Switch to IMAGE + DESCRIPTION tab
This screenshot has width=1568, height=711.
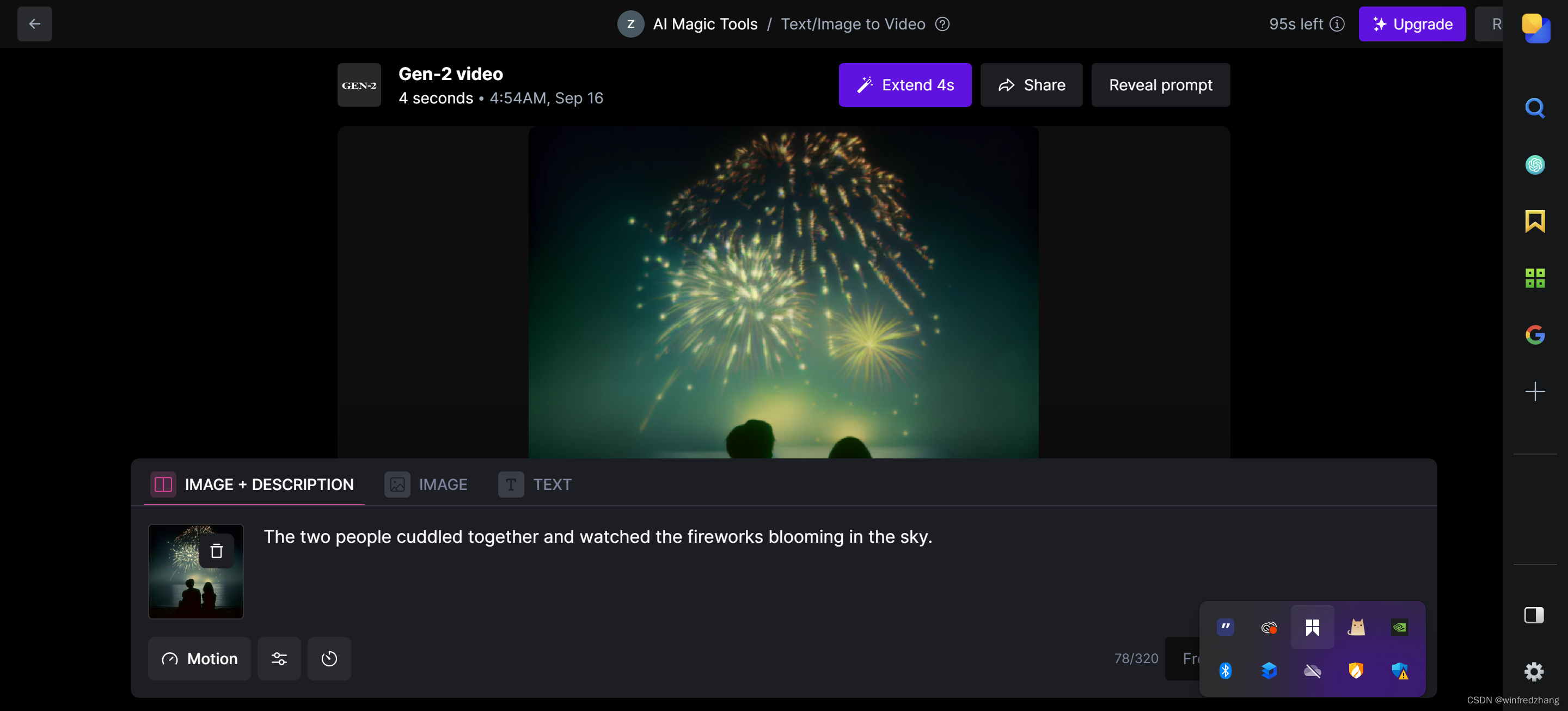[253, 485]
